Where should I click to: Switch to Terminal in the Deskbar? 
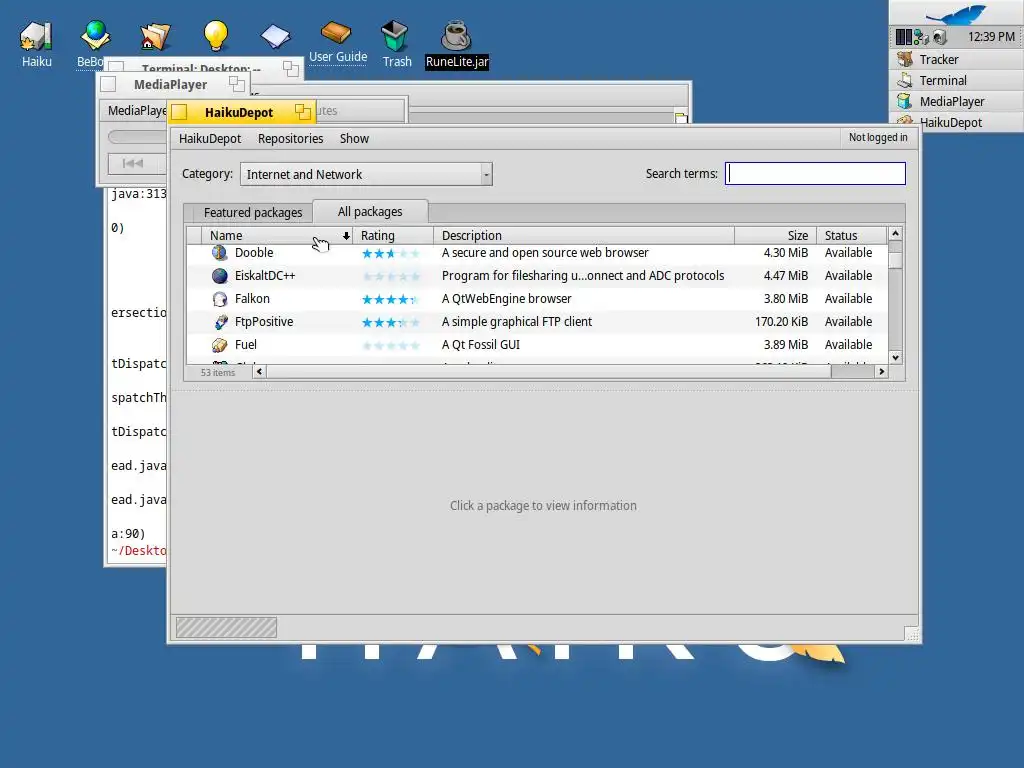956,80
